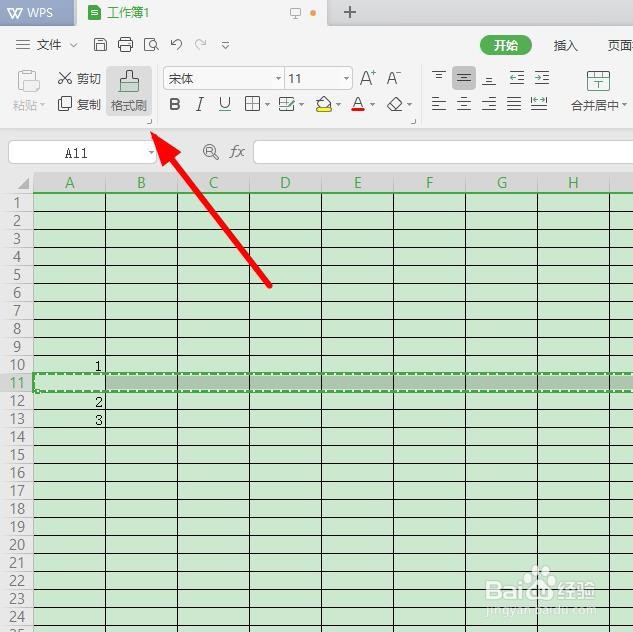Align text to top of cell

(439, 77)
